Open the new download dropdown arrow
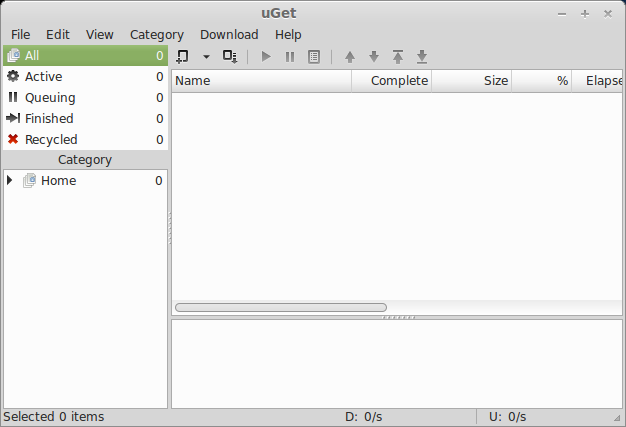Screen dimensions: 626x427 point(206,57)
